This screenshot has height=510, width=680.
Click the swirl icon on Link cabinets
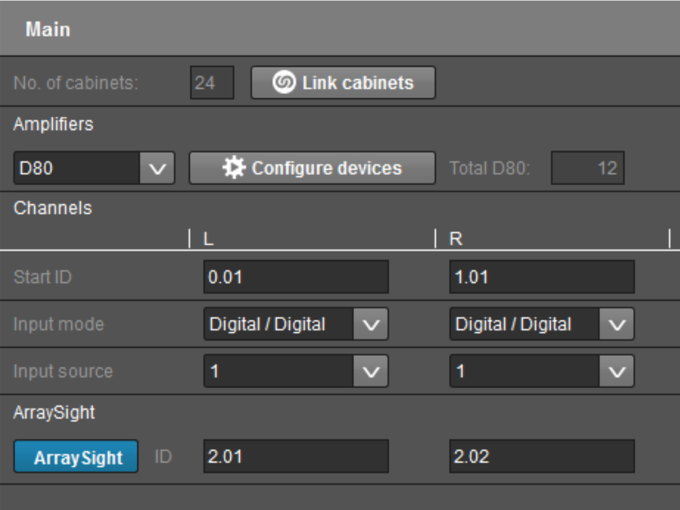[x=284, y=82]
